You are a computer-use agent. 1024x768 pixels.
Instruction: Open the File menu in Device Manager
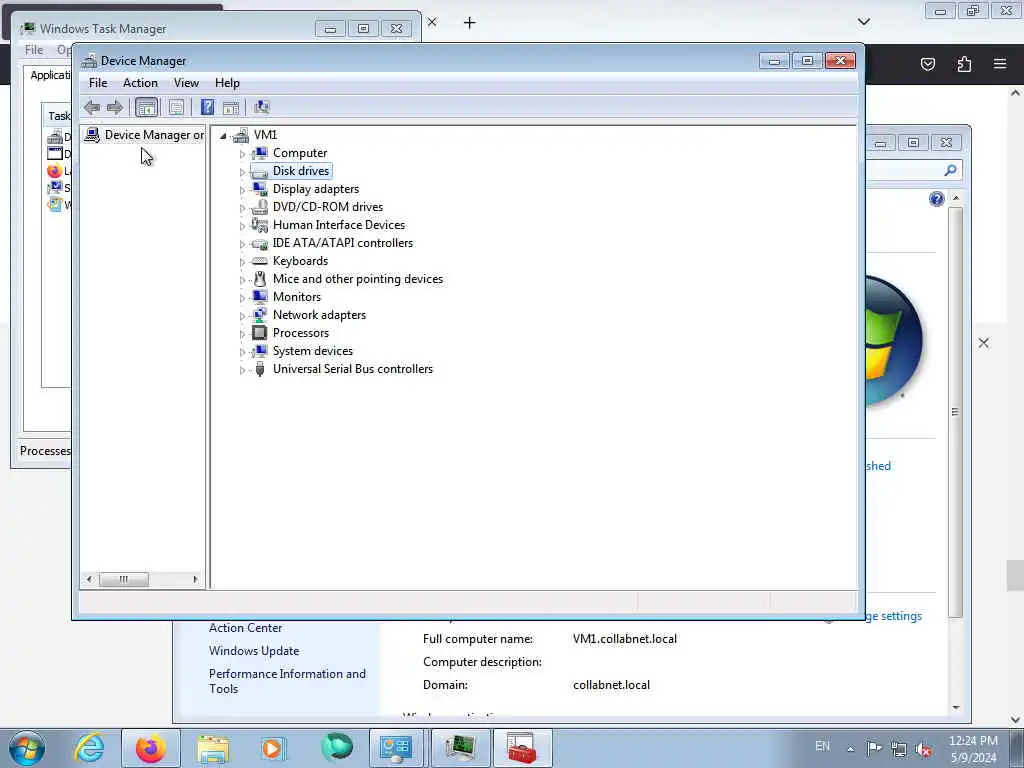pyautogui.click(x=98, y=83)
